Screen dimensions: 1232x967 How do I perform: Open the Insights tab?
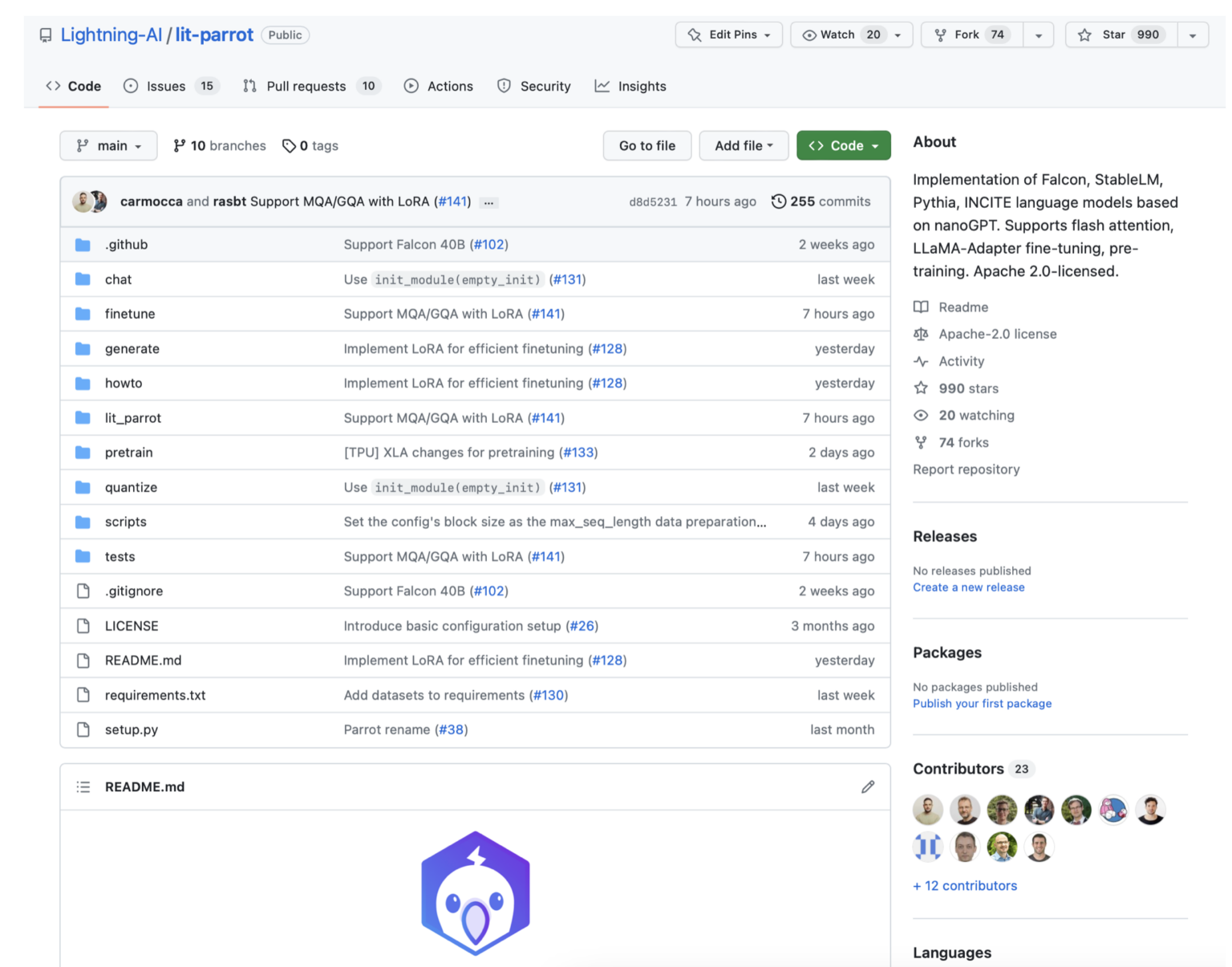point(630,86)
